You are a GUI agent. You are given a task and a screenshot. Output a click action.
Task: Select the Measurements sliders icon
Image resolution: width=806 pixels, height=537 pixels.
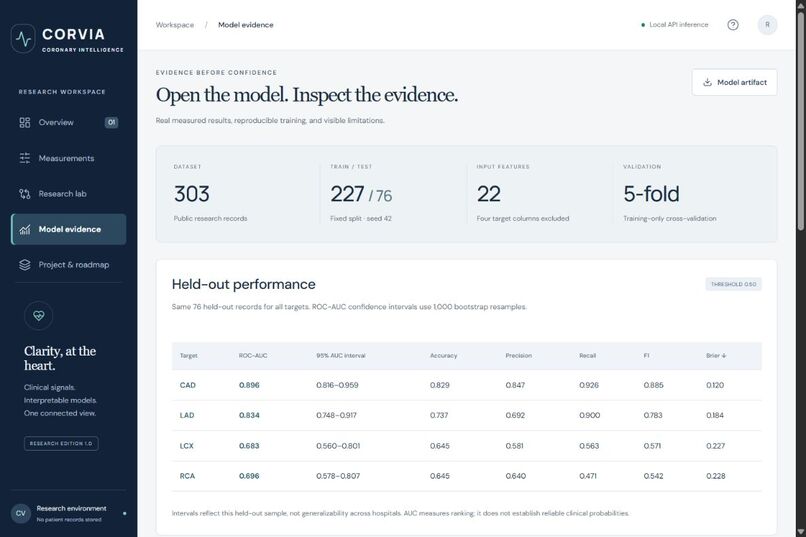25,158
